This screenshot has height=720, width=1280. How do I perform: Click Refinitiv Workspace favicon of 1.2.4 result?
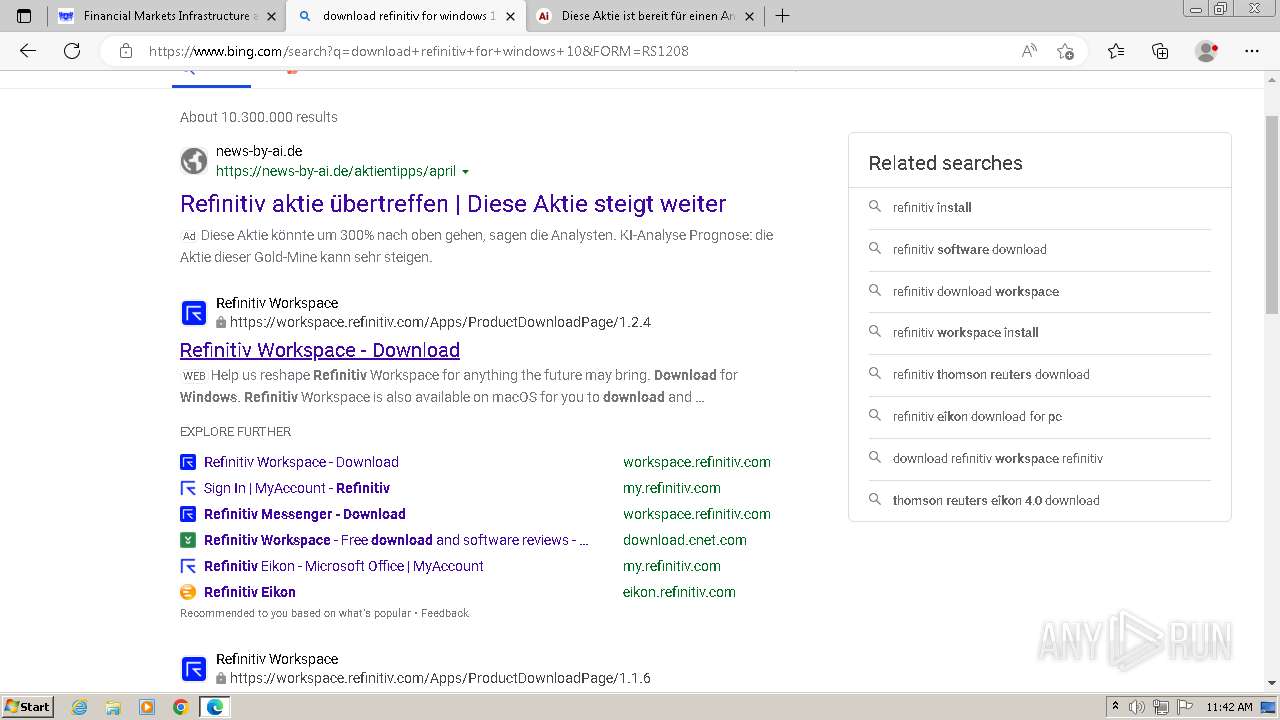pos(194,313)
